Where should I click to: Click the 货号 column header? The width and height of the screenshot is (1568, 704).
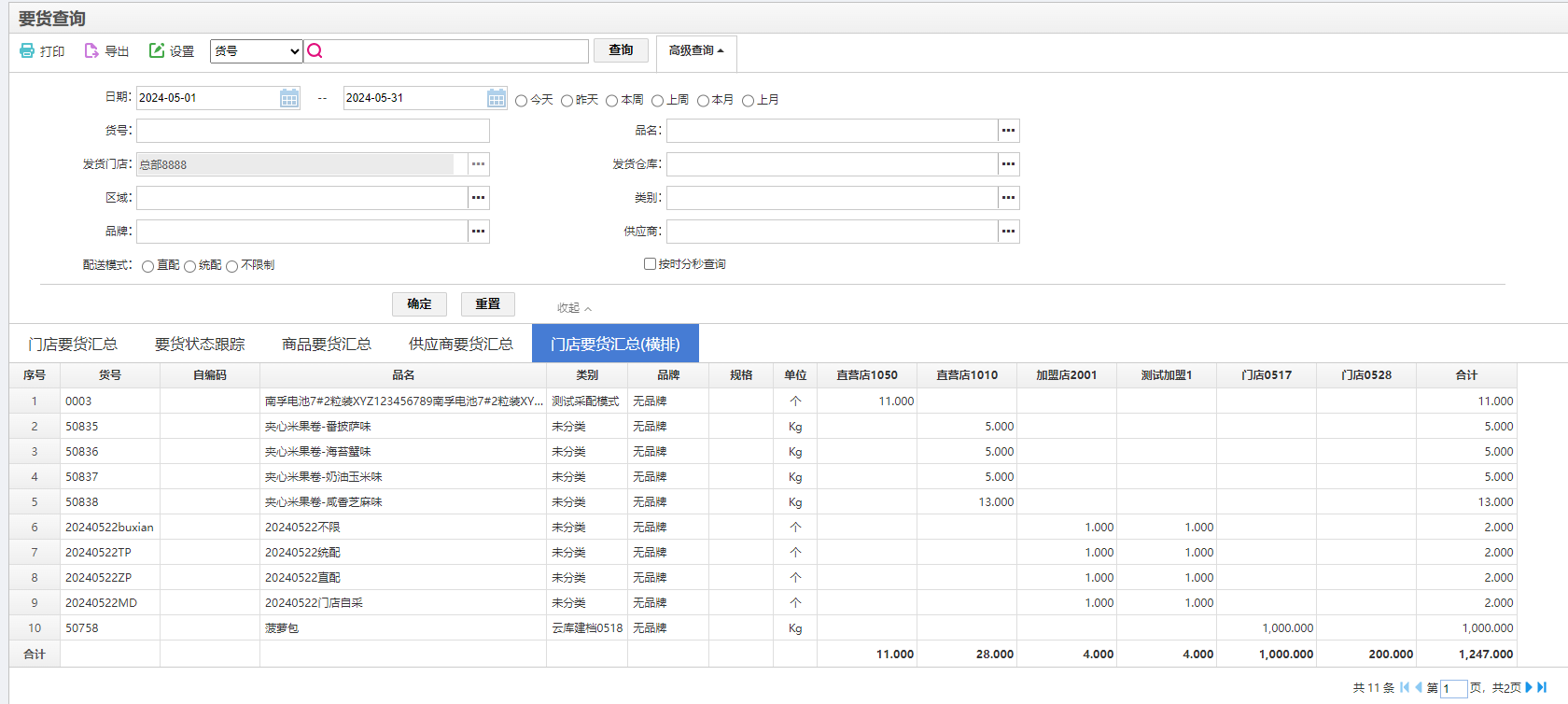pyautogui.click(x=110, y=375)
